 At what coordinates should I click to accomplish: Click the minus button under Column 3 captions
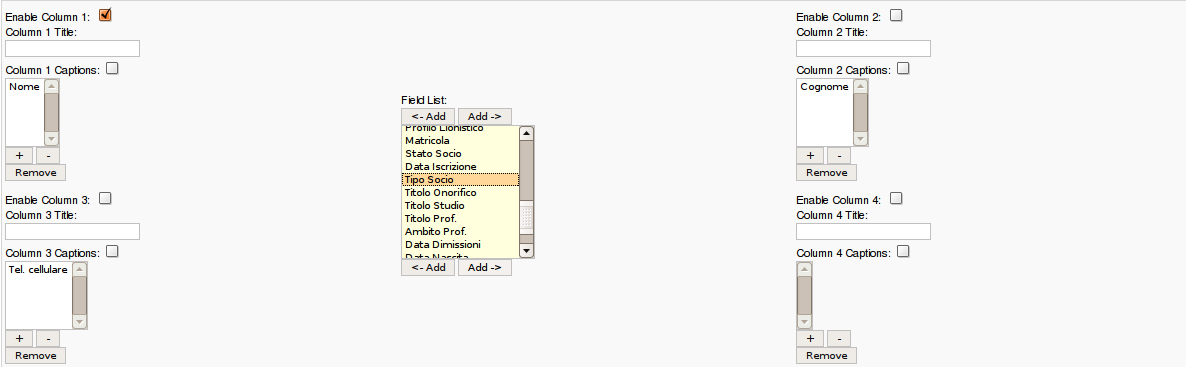point(48,338)
